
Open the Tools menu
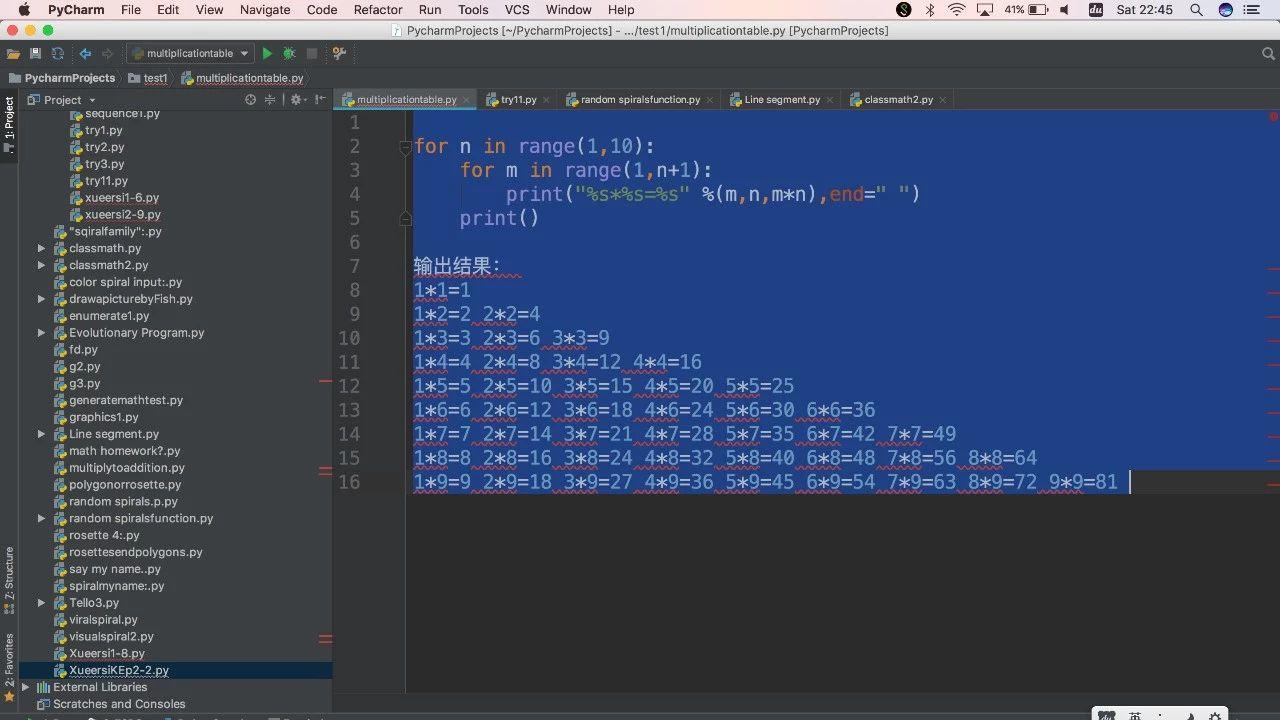[x=473, y=10]
